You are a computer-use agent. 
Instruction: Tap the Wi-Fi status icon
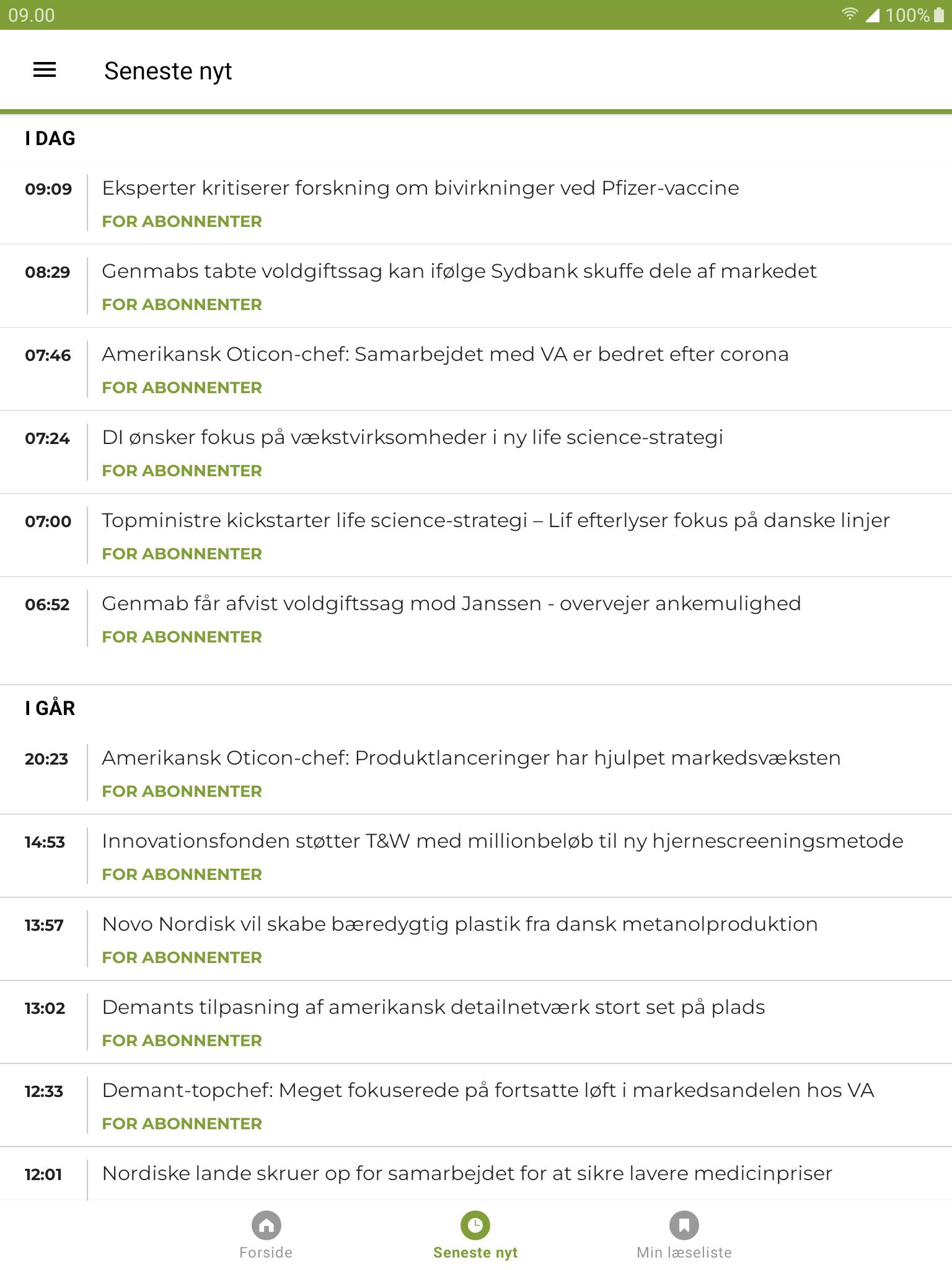point(850,14)
